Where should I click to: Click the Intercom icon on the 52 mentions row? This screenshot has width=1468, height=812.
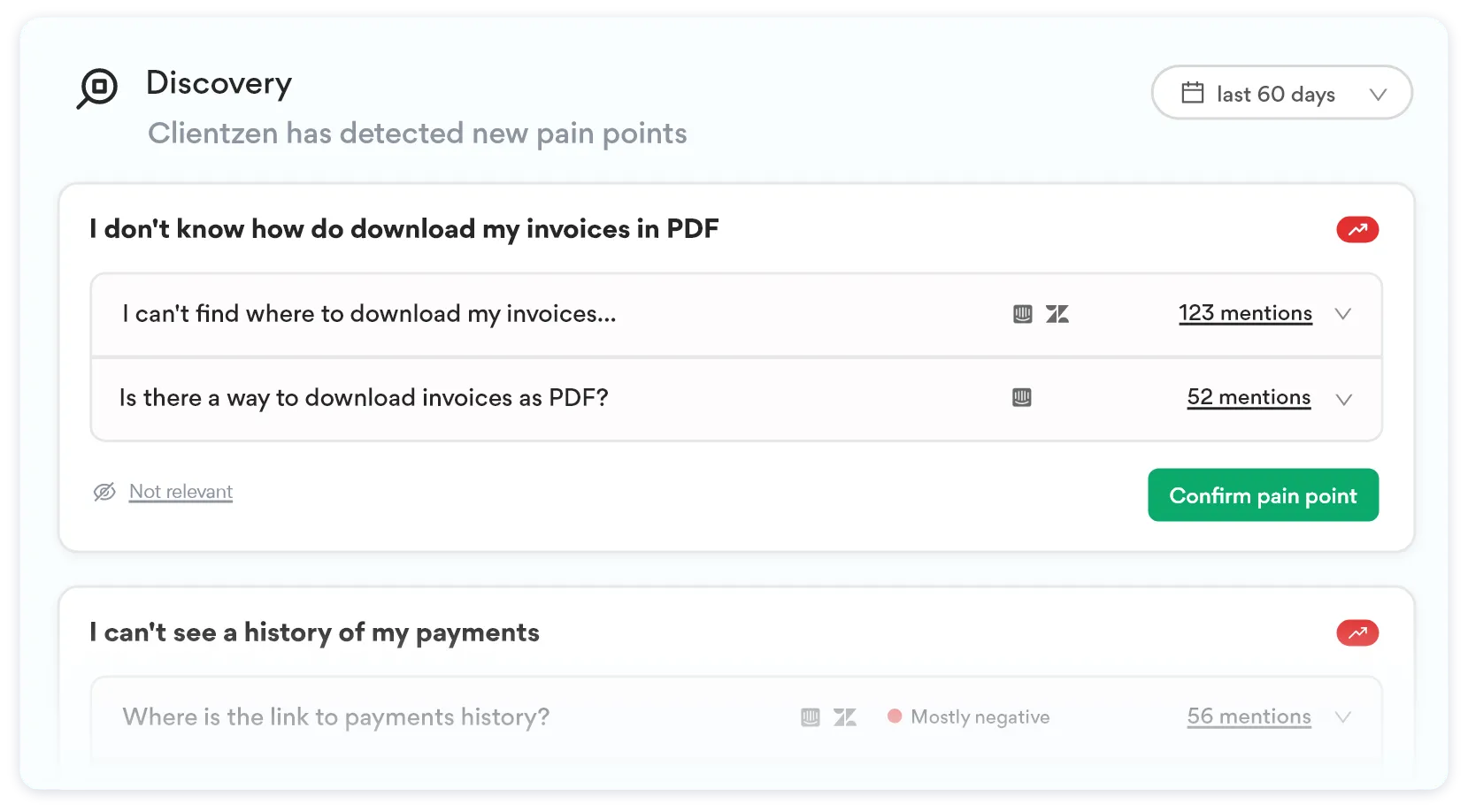[x=1021, y=398]
